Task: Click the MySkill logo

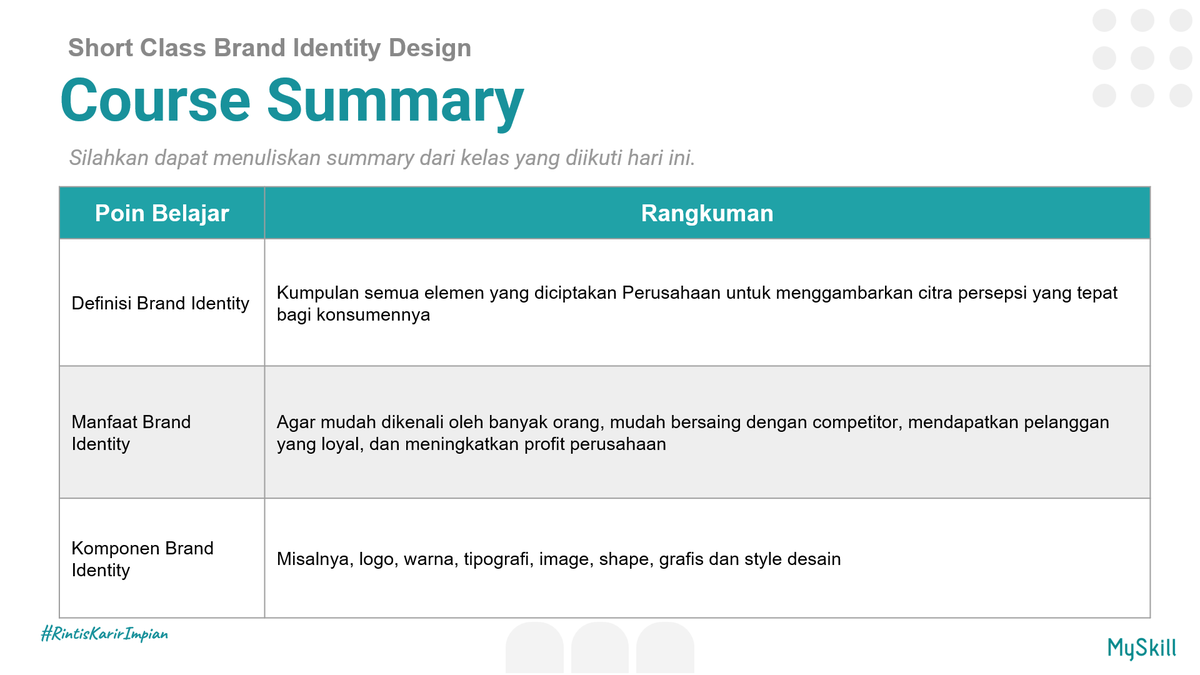Action: [1142, 648]
